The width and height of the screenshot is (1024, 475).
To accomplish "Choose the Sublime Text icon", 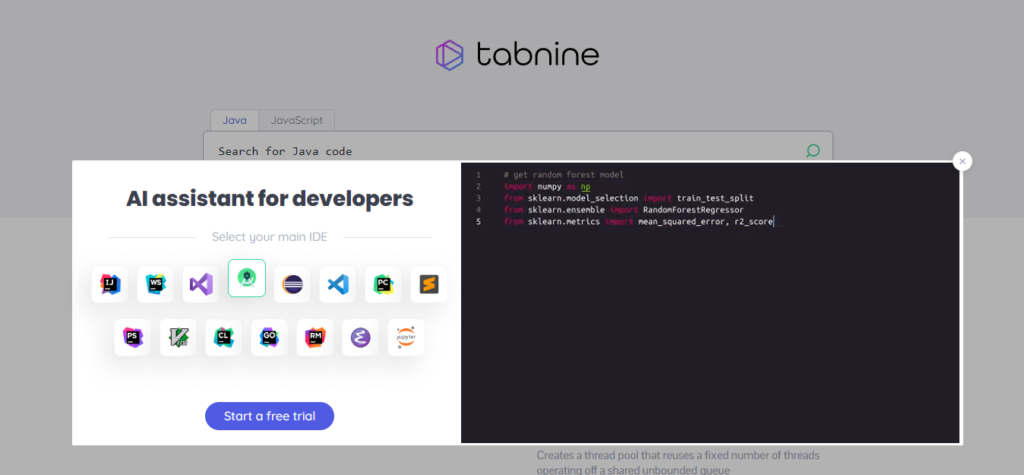I will tap(429, 284).
